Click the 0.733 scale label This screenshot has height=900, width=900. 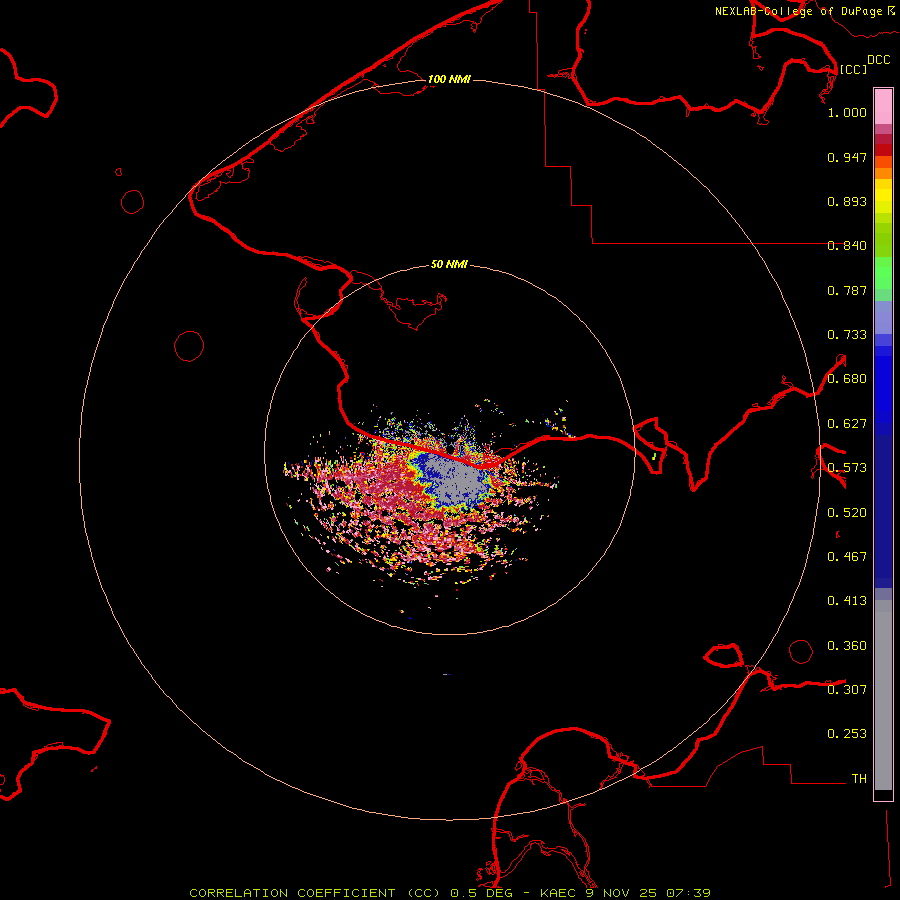point(847,335)
